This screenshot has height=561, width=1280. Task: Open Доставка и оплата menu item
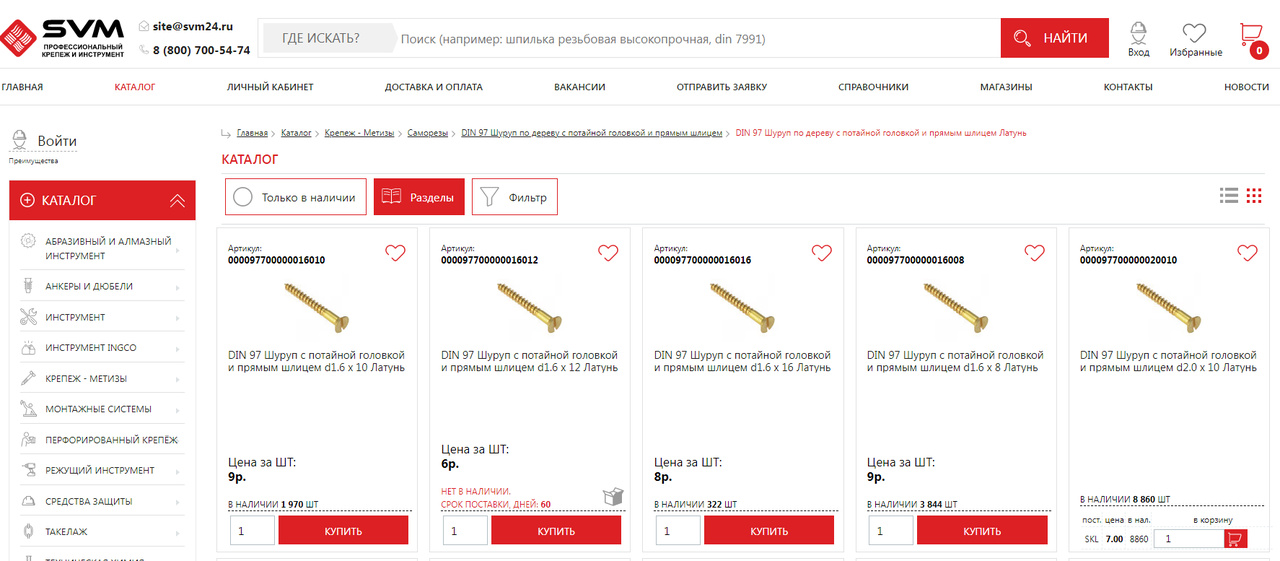coord(433,87)
